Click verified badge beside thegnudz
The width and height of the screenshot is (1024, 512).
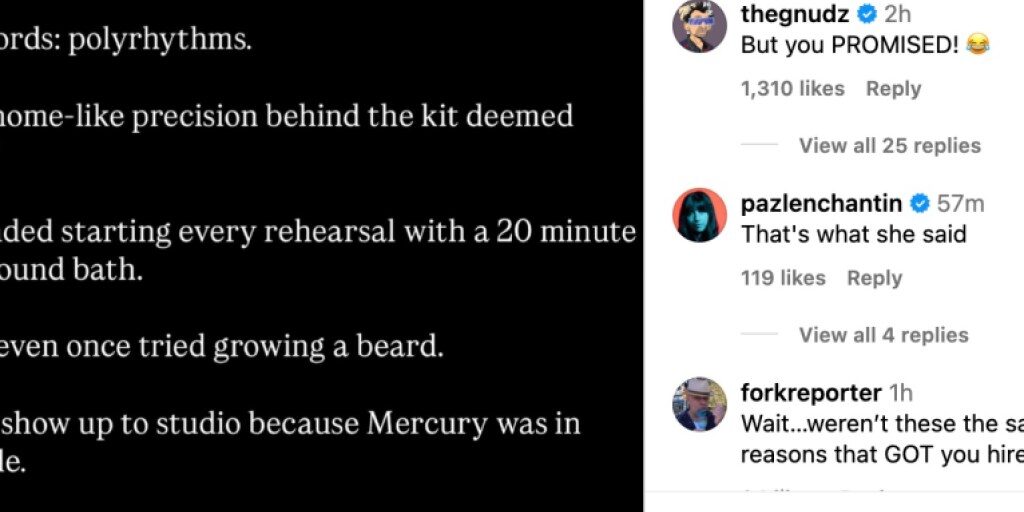pyautogui.click(x=867, y=14)
